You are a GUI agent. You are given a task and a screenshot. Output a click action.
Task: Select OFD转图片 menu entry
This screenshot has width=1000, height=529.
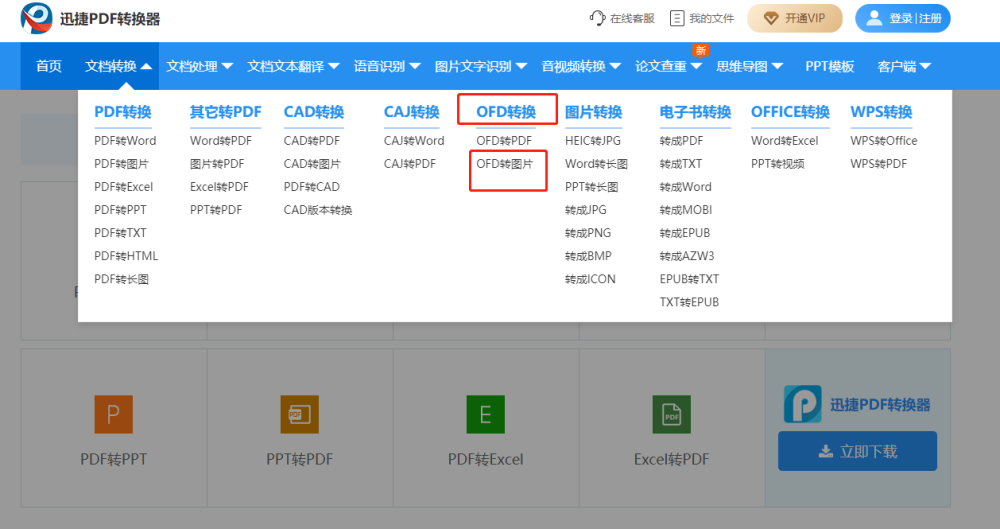click(504, 164)
